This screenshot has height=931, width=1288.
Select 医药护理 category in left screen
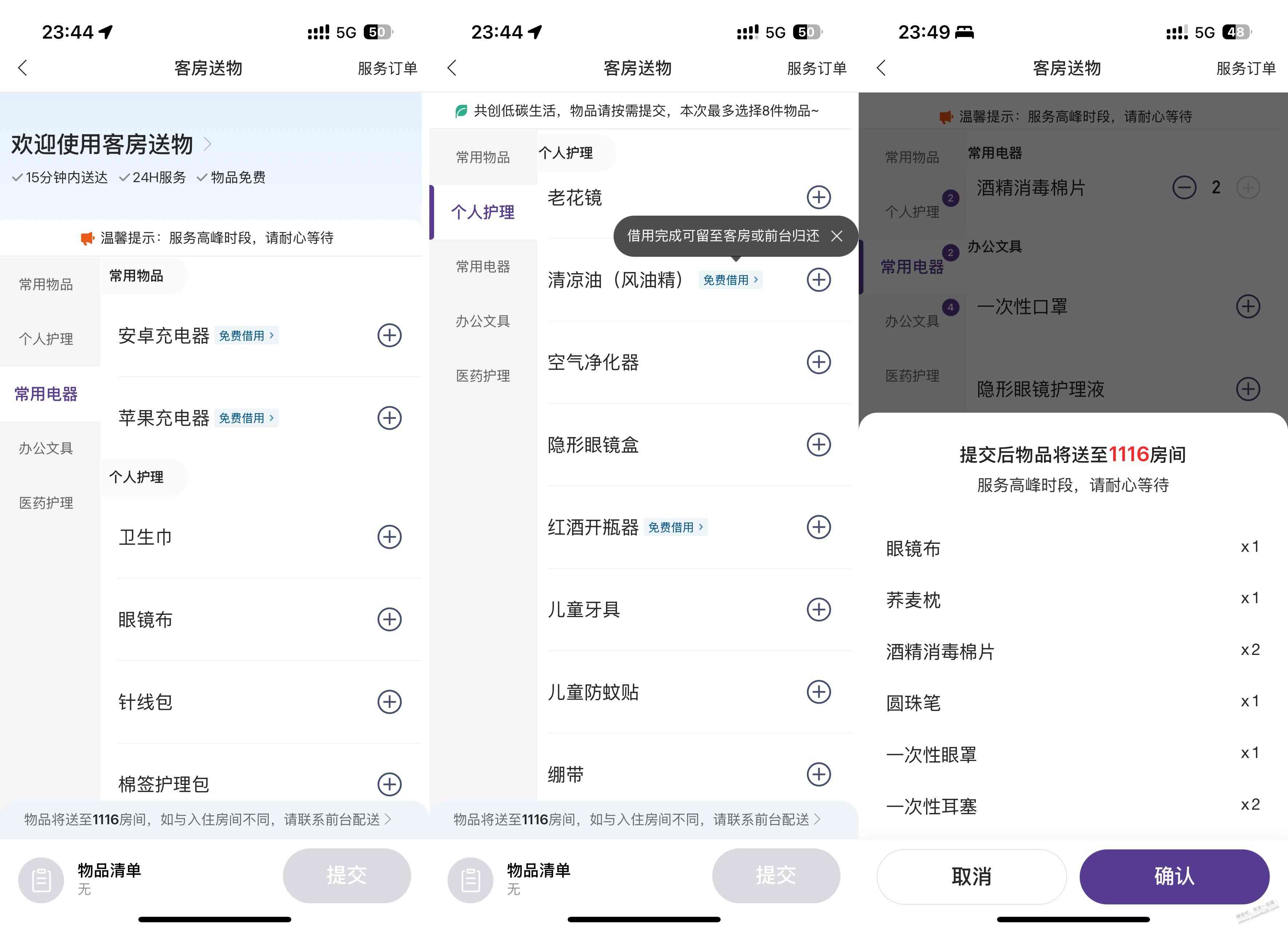click(x=47, y=503)
